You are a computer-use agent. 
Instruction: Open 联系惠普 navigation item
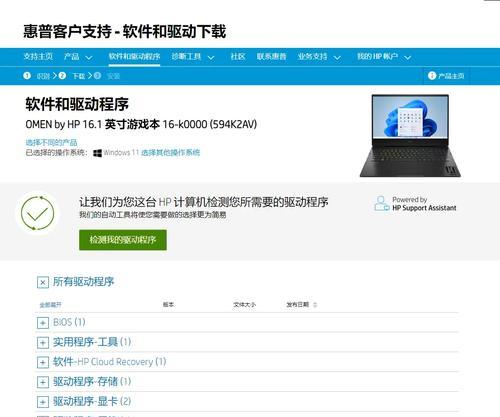(271, 56)
